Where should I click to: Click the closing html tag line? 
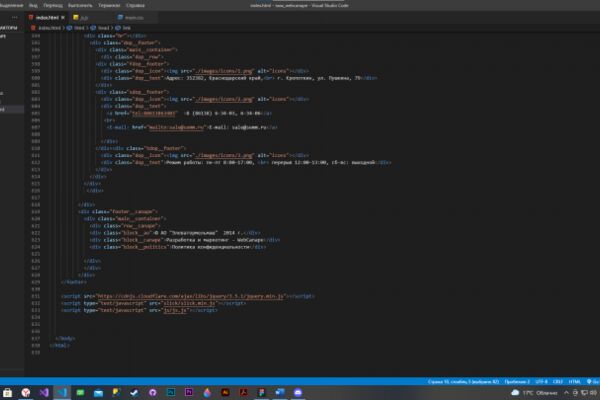[59, 345]
